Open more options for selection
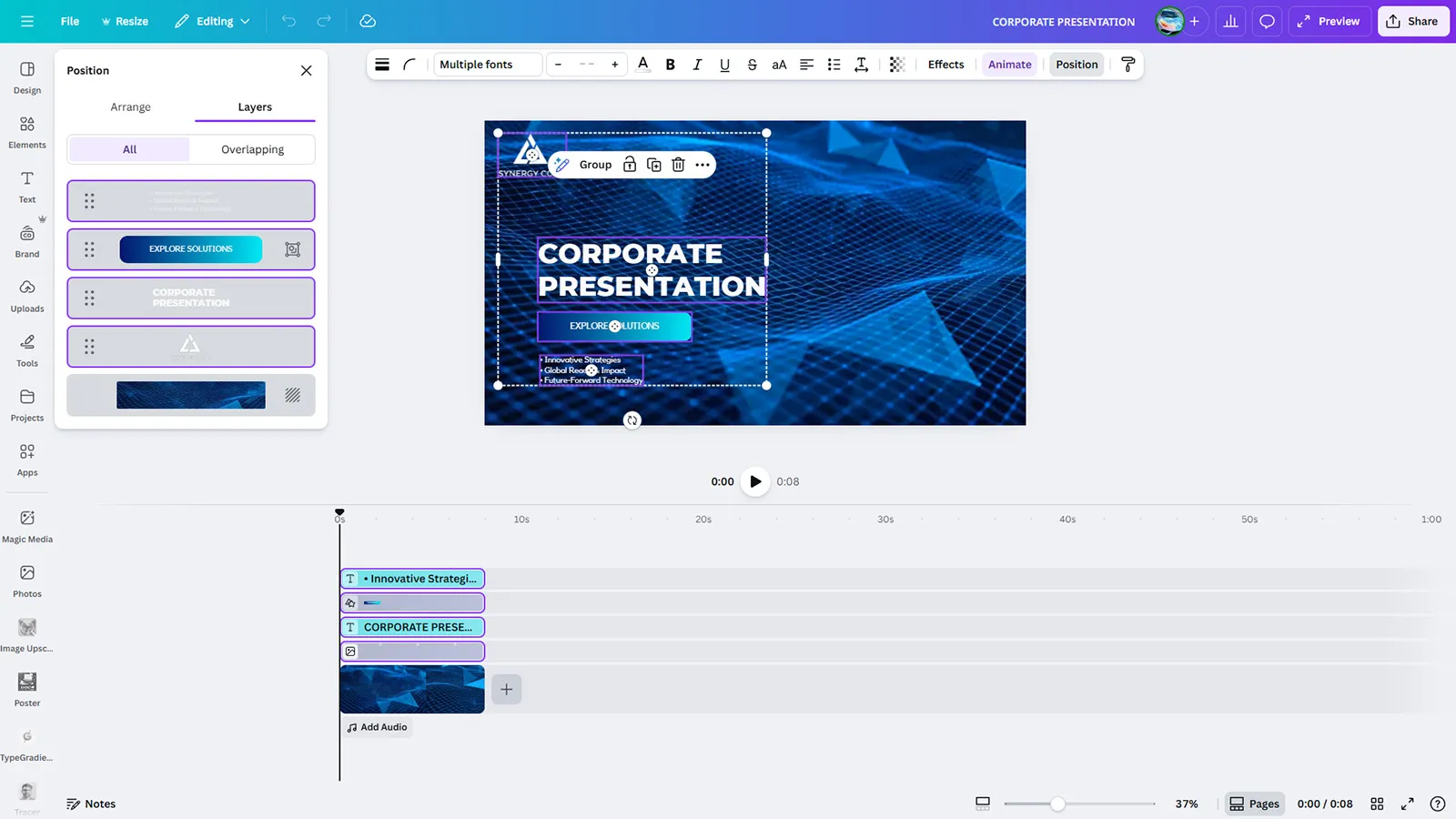The height and width of the screenshot is (819, 1456). click(703, 165)
